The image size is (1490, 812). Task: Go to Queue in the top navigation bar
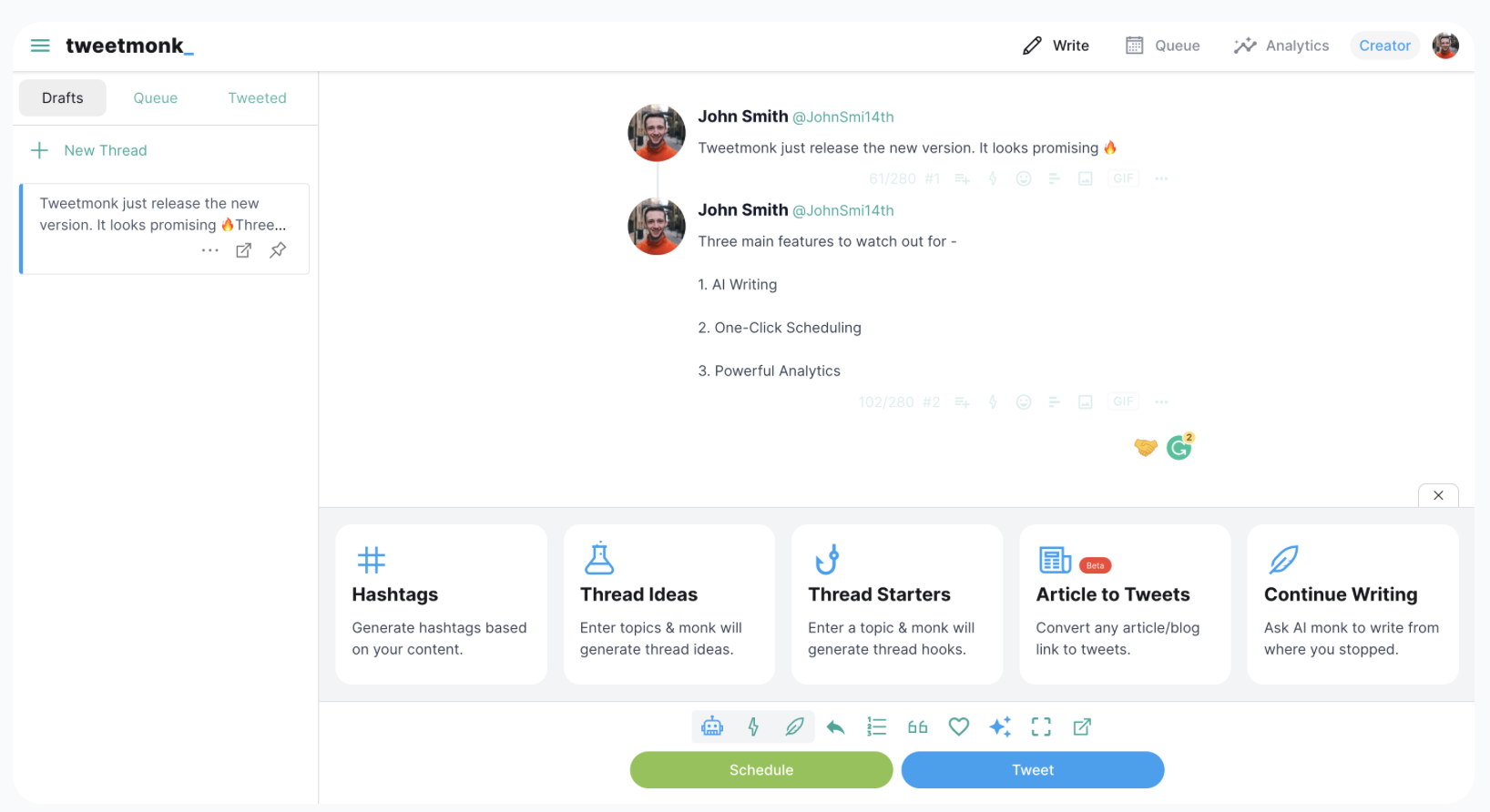pyautogui.click(x=1163, y=46)
